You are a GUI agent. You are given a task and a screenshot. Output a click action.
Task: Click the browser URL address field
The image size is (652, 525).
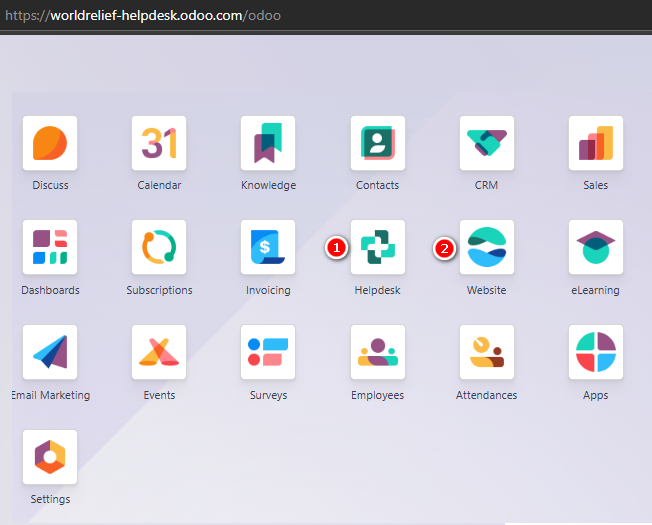tap(326, 15)
